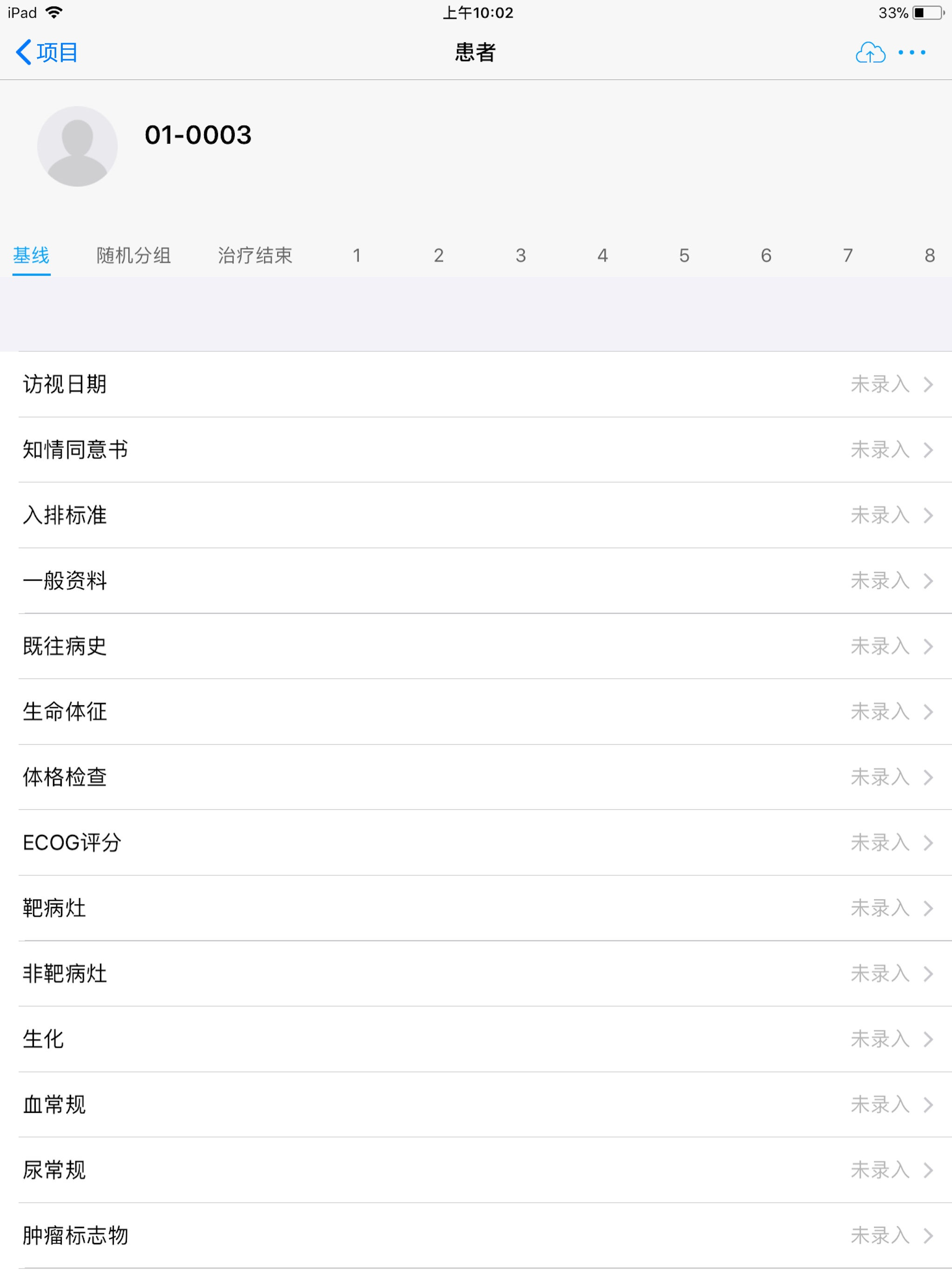The width and height of the screenshot is (952, 1270).
Task: Open the 尿常规 form row
Action: (x=476, y=1170)
